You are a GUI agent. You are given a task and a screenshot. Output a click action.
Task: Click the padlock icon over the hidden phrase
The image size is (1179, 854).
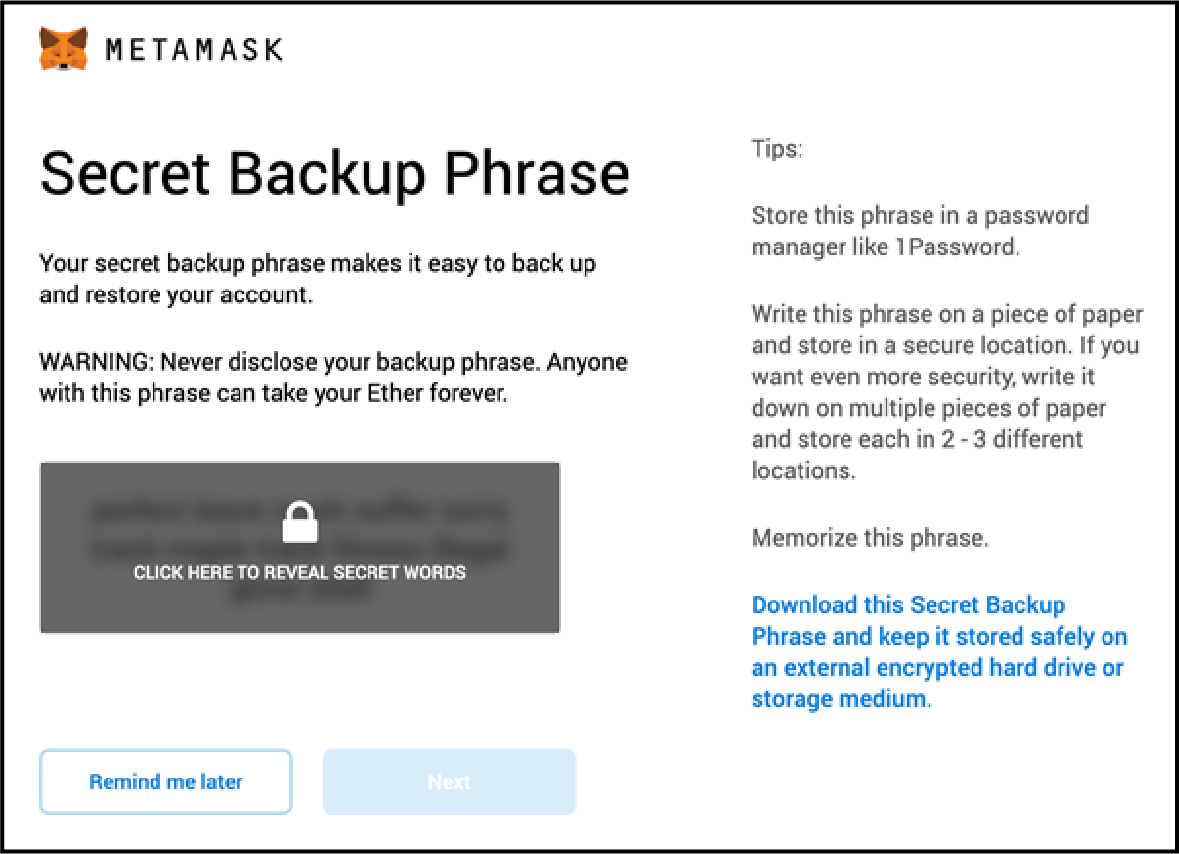[x=300, y=522]
